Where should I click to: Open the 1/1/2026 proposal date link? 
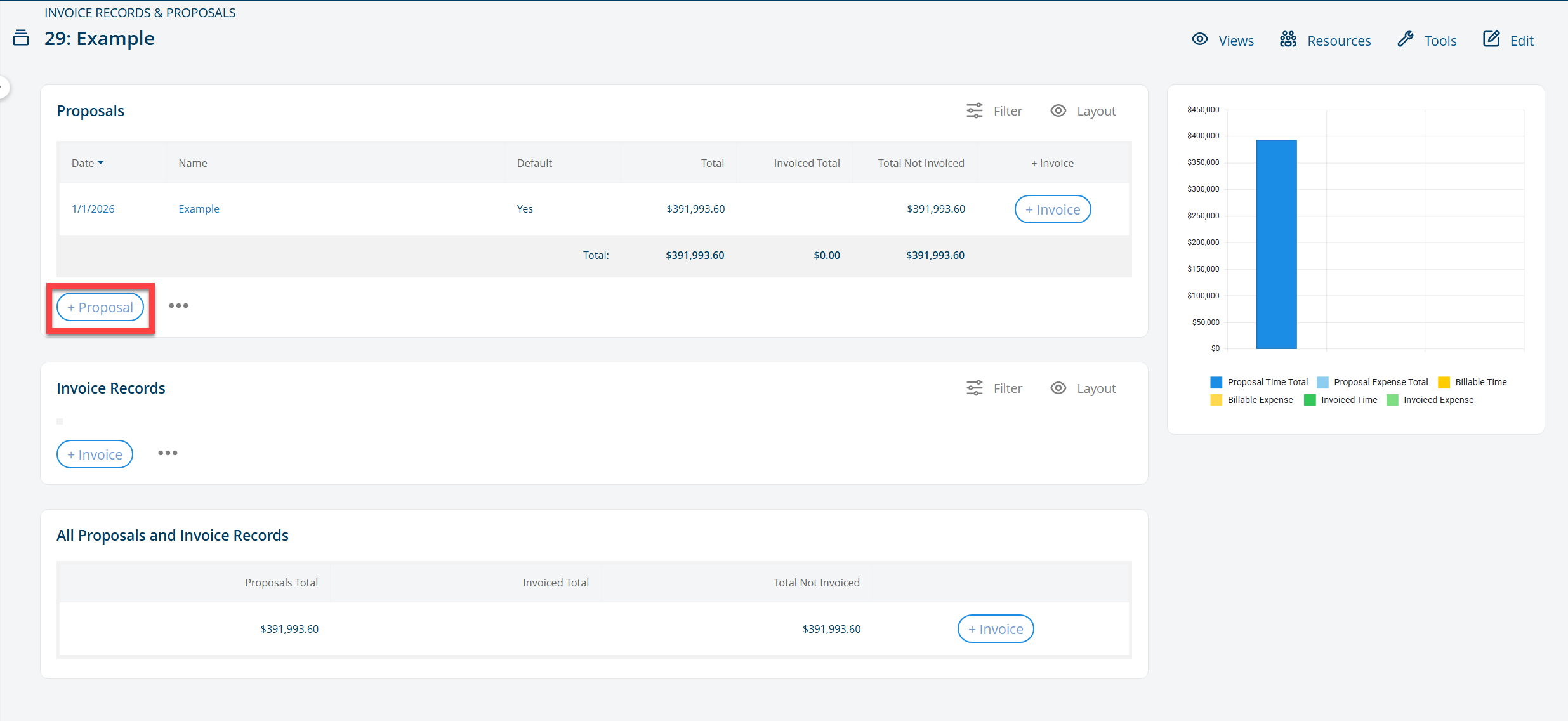pos(93,209)
